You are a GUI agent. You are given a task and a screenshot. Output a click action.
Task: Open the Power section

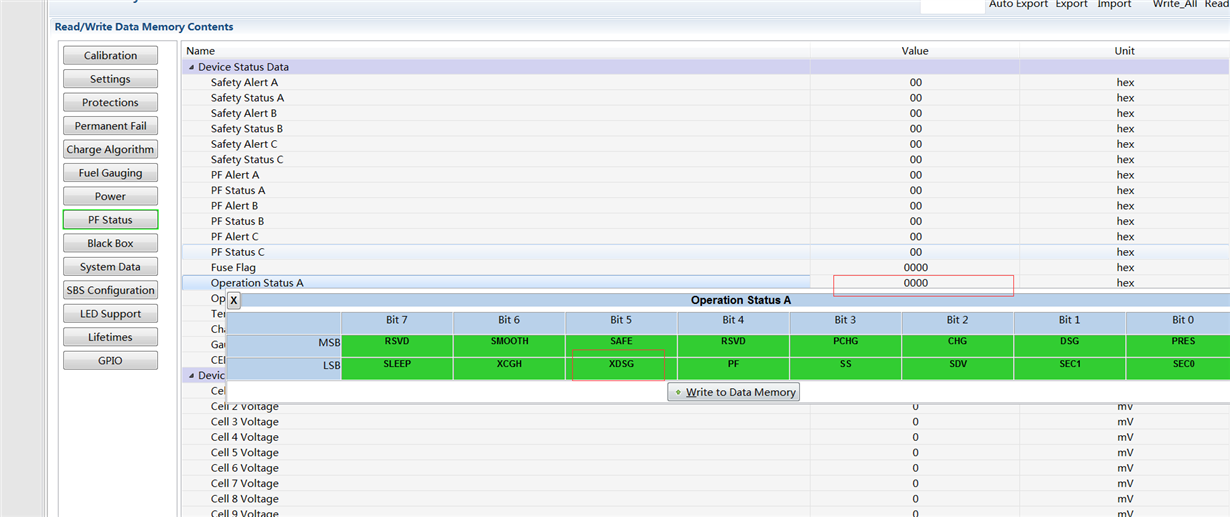[x=110, y=197]
